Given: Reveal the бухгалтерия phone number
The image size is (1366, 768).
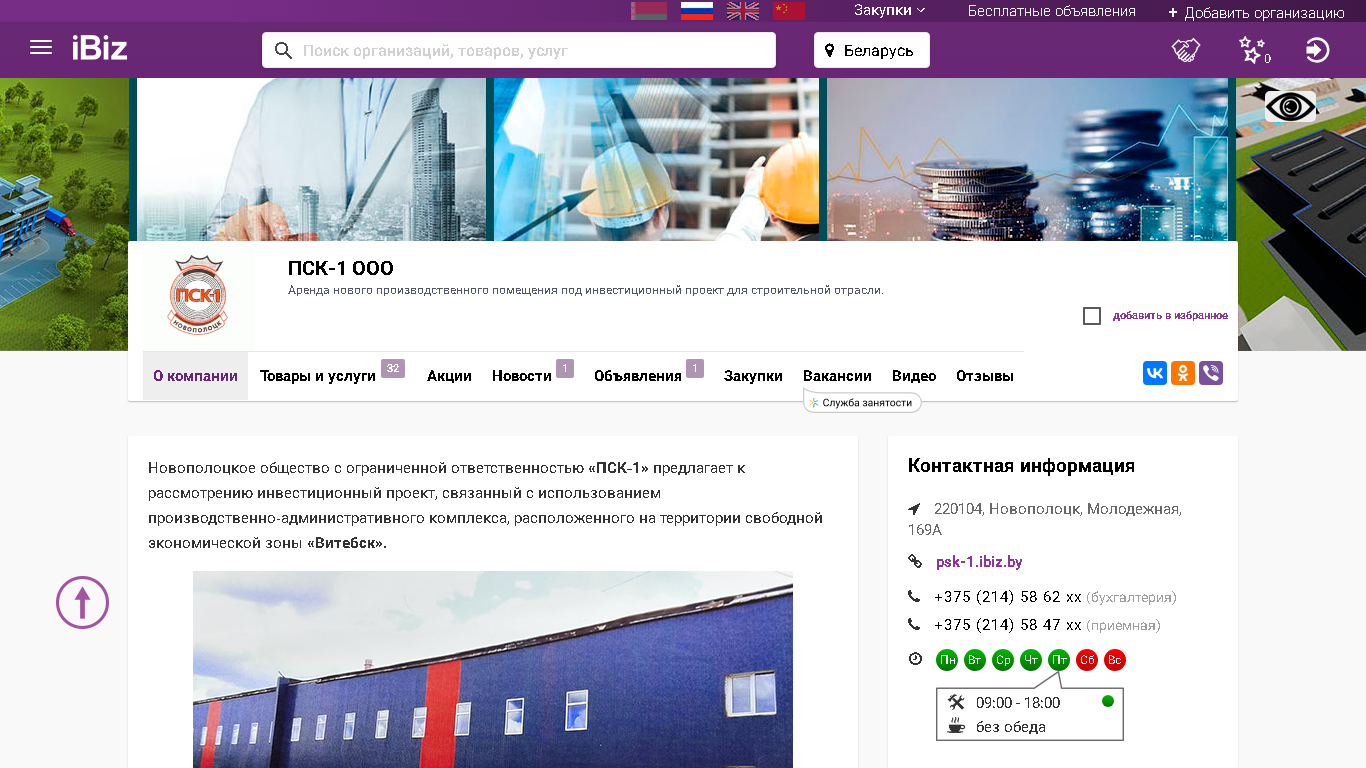Looking at the screenshot, I should (1008, 597).
